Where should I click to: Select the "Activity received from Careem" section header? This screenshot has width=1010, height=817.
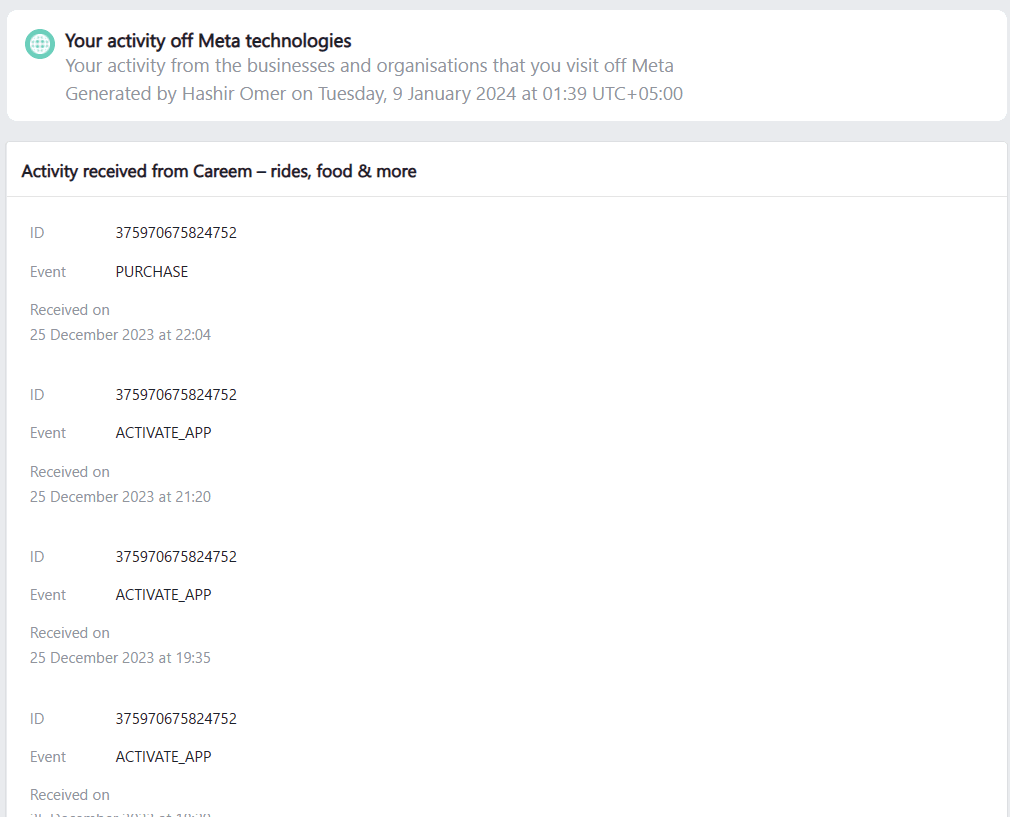point(219,171)
